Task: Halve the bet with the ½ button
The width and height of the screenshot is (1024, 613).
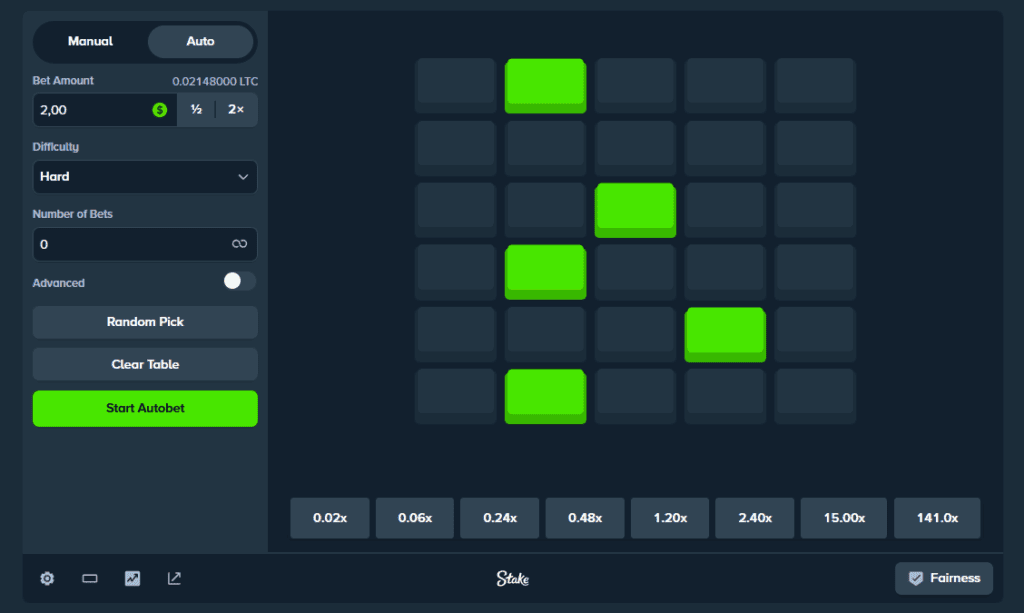Action: 196,110
